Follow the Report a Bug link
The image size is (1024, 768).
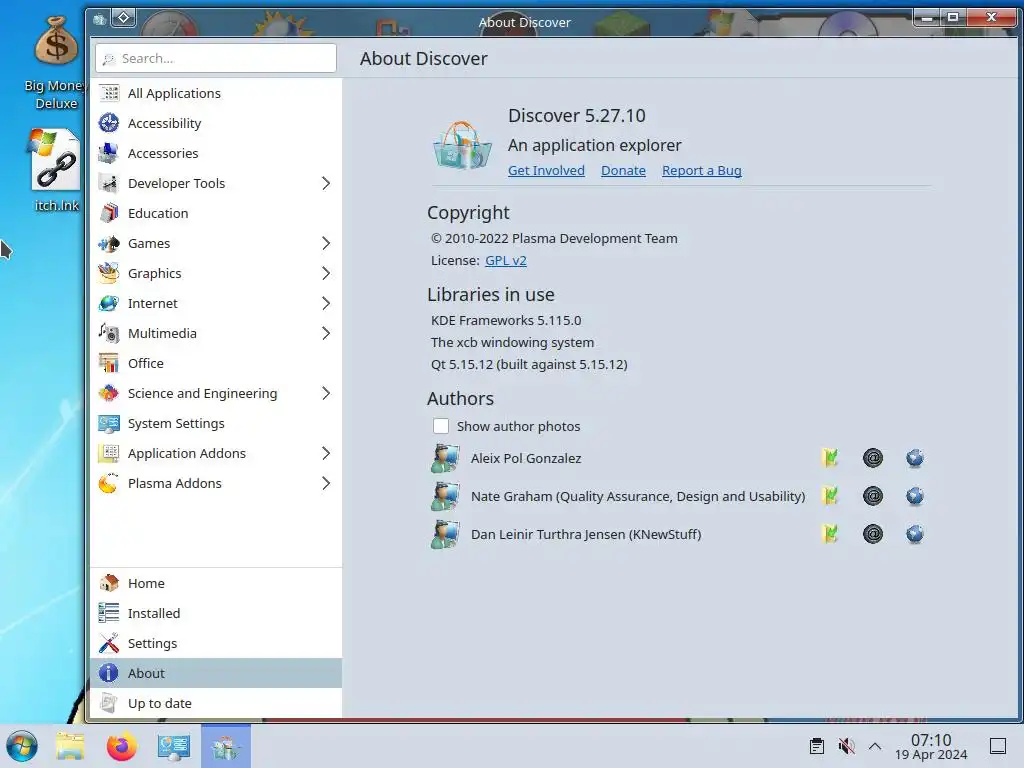pyautogui.click(x=701, y=170)
